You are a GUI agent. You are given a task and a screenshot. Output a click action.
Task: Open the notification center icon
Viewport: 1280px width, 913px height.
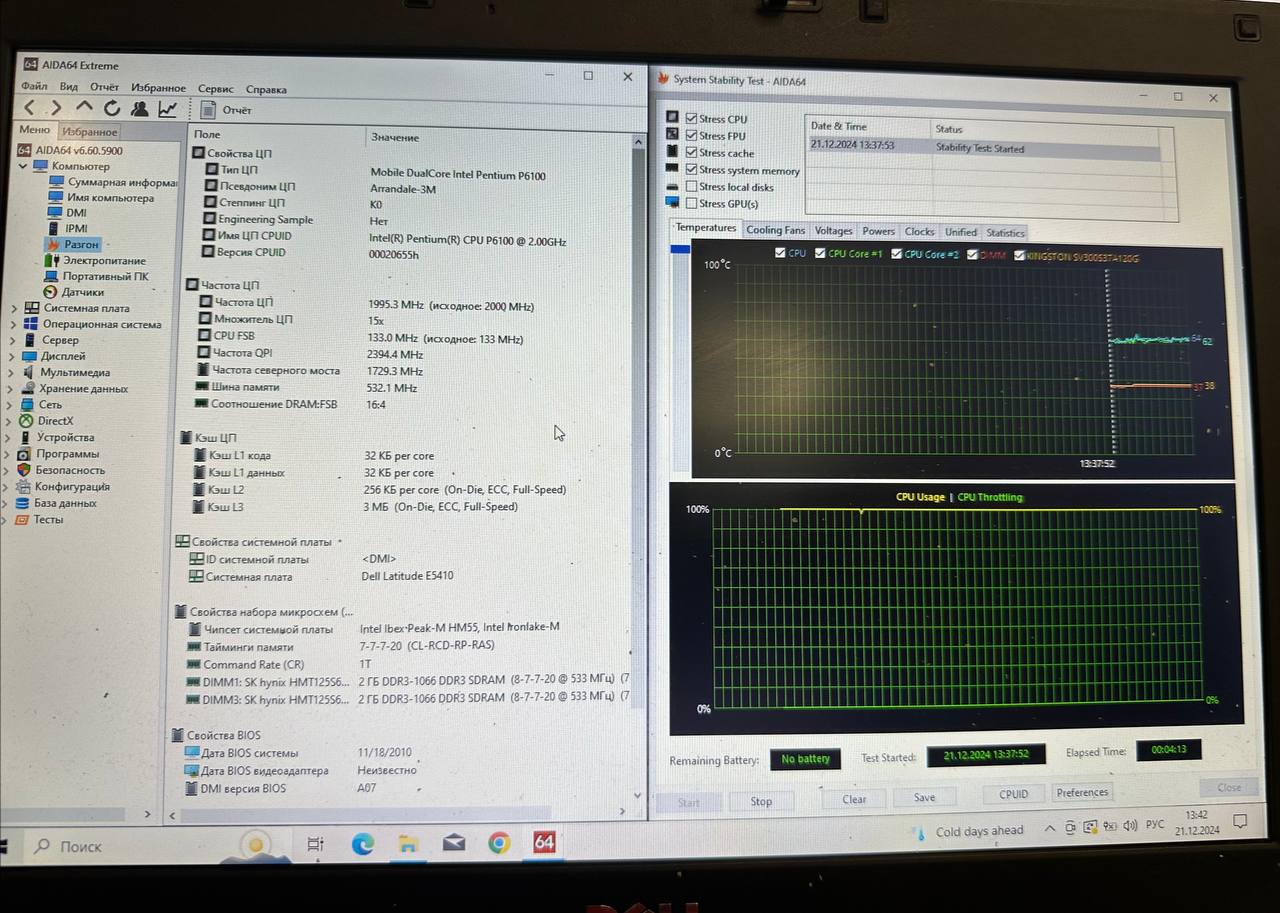1240,823
